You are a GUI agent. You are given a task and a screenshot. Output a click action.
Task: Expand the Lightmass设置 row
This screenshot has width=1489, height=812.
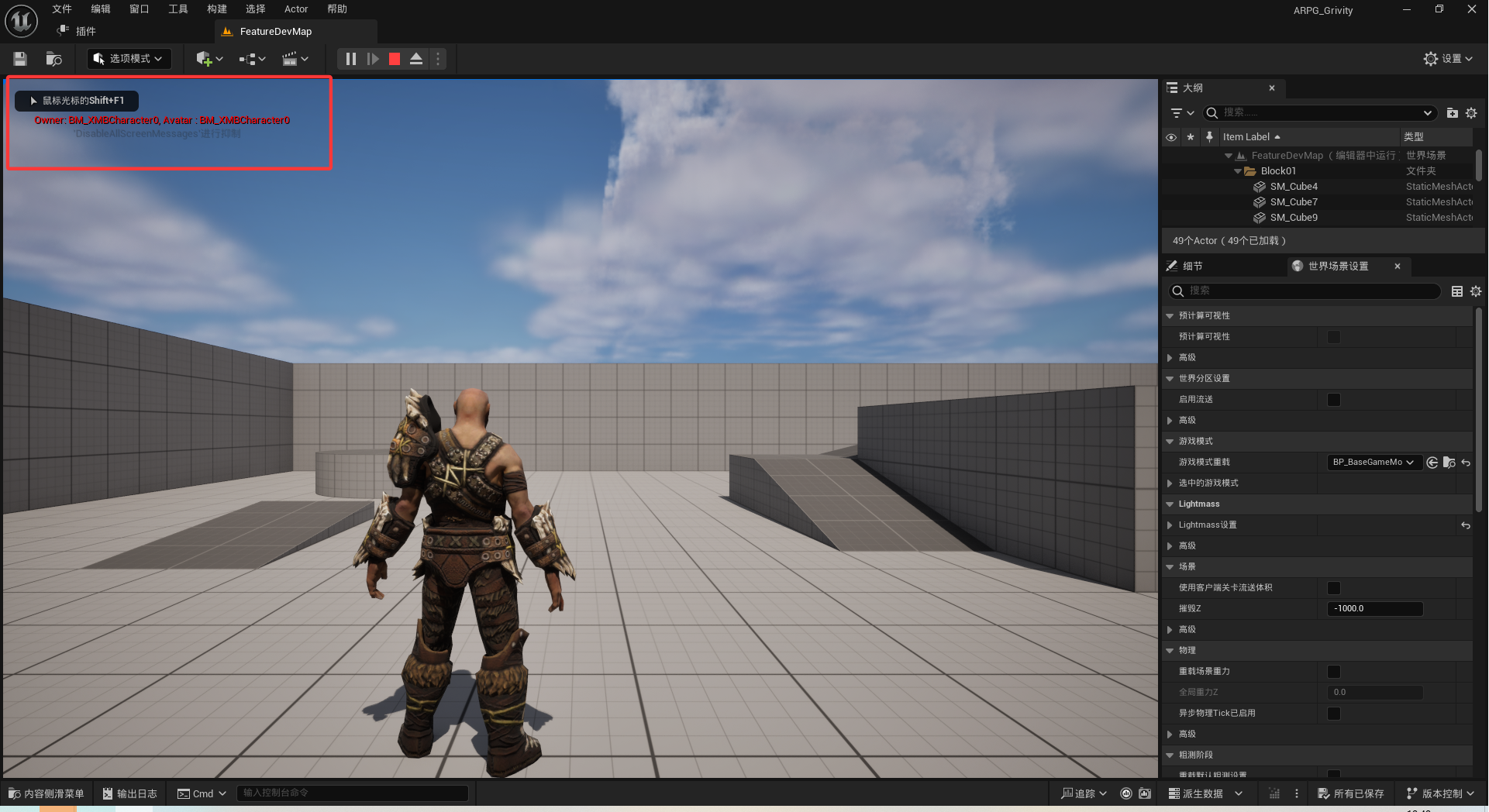[1170, 525]
